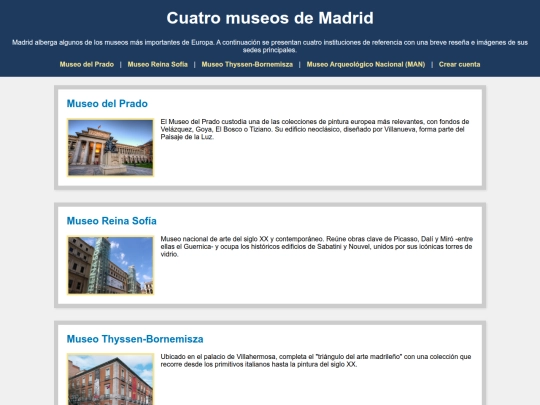Select the Museo Thyssen-Bornemisza section heading

135,339
